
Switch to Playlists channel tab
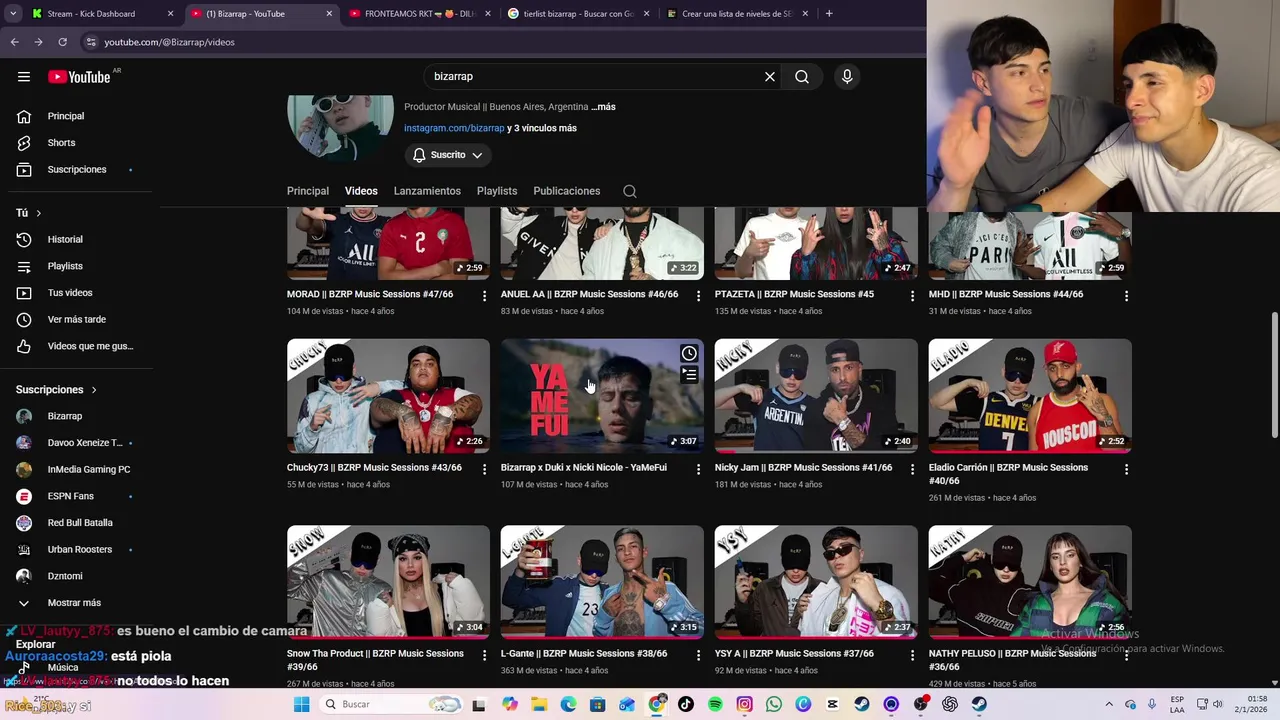point(497,191)
